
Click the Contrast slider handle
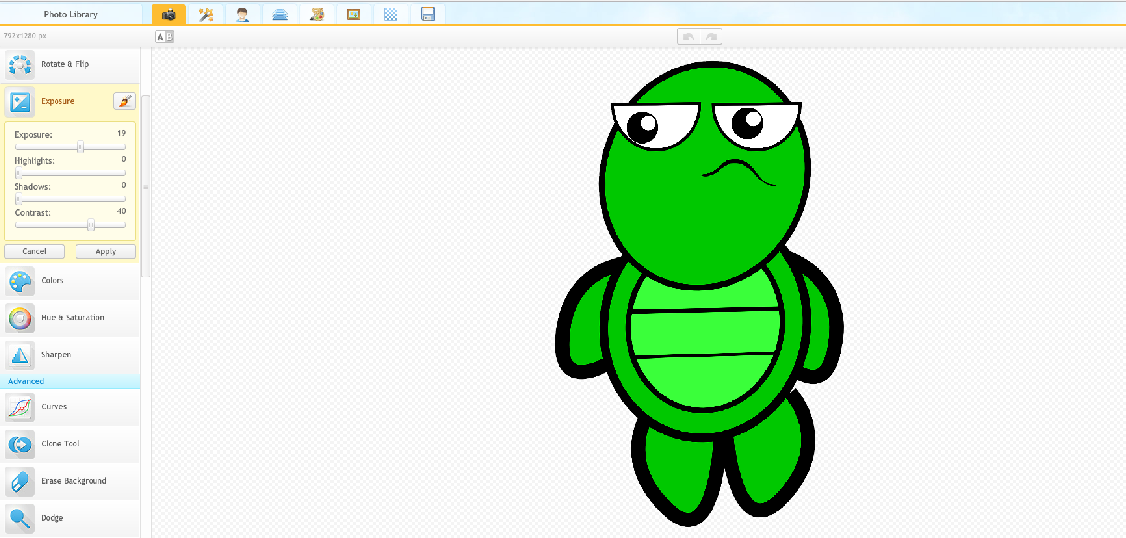click(x=91, y=225)
